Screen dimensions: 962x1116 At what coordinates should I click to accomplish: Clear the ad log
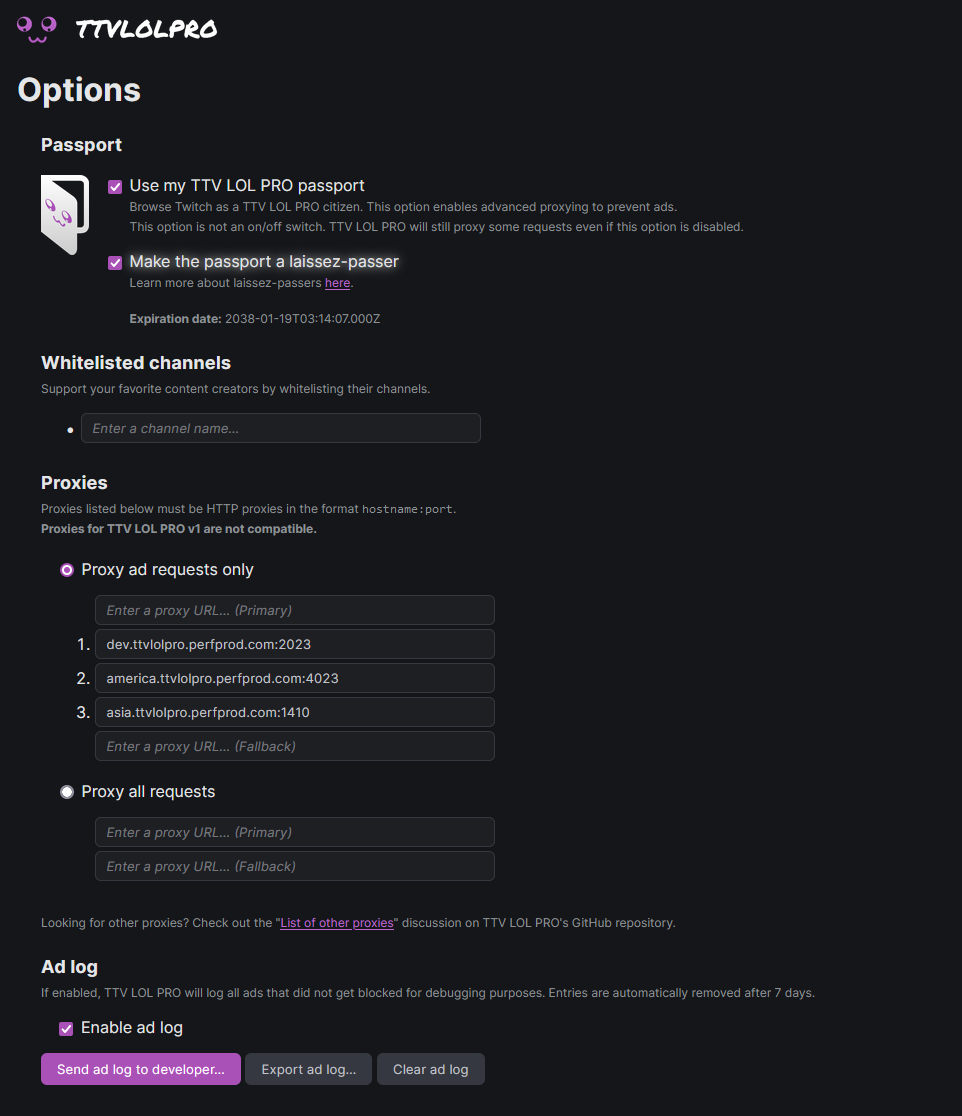[430, 1068]
